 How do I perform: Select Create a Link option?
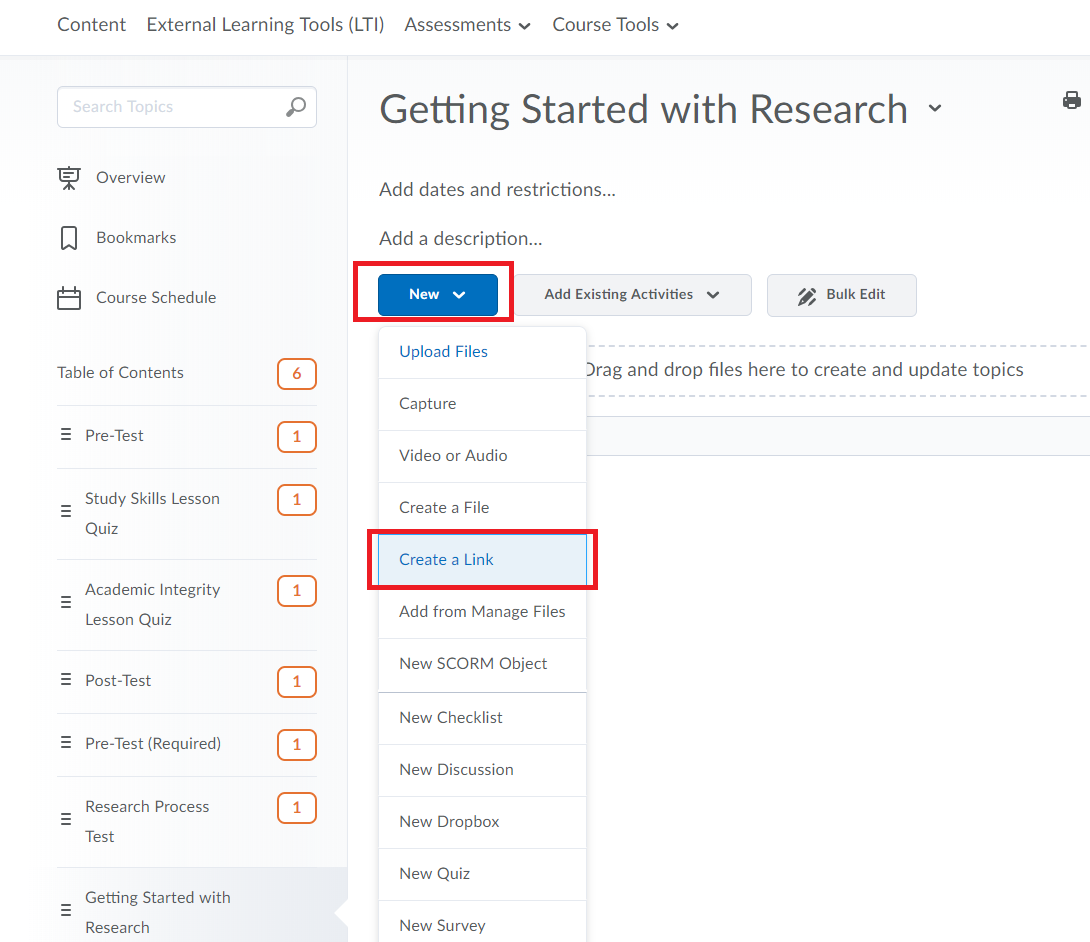pyautogui.click(x=482, y=560)
